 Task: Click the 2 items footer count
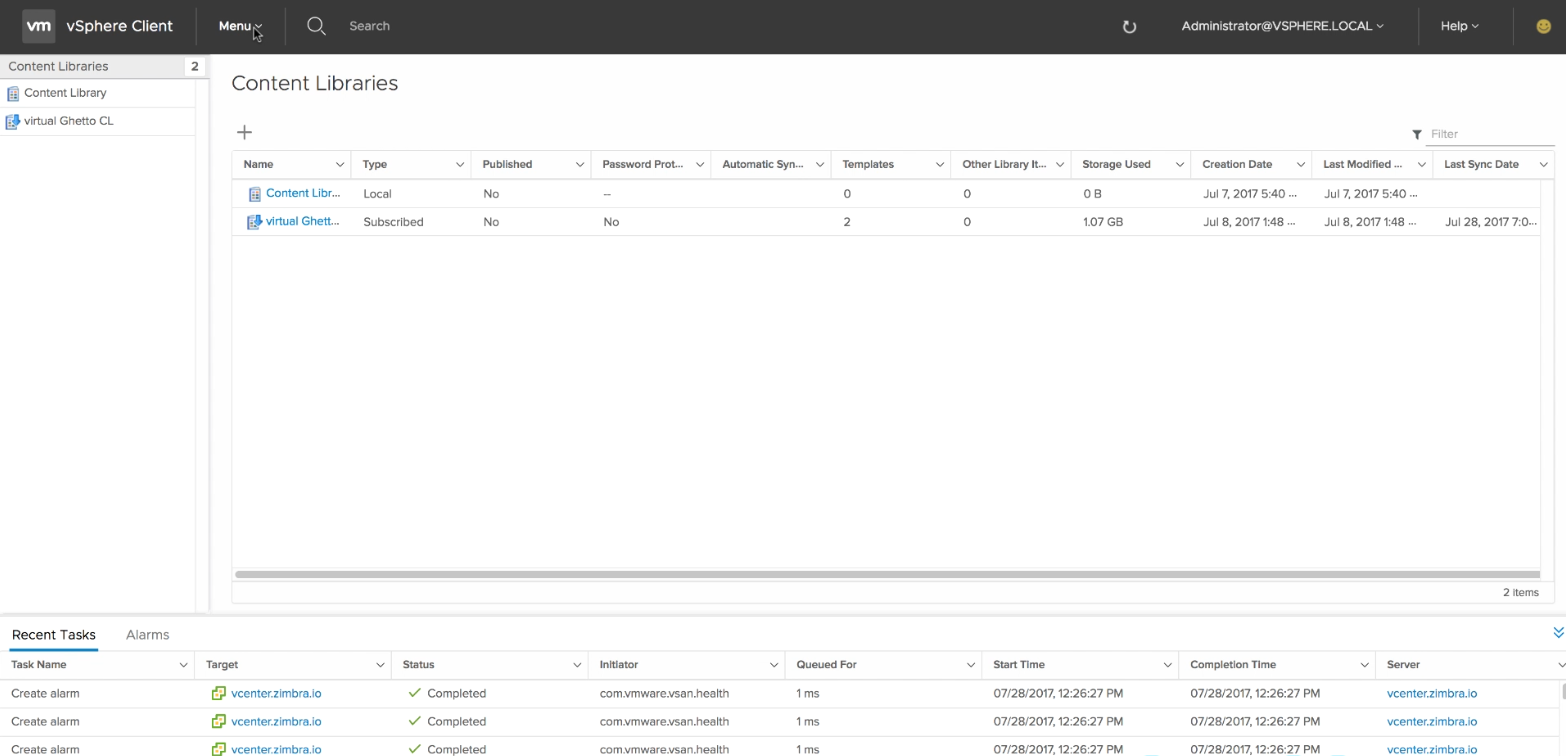pyautogui.click(x=1521, y=592)
